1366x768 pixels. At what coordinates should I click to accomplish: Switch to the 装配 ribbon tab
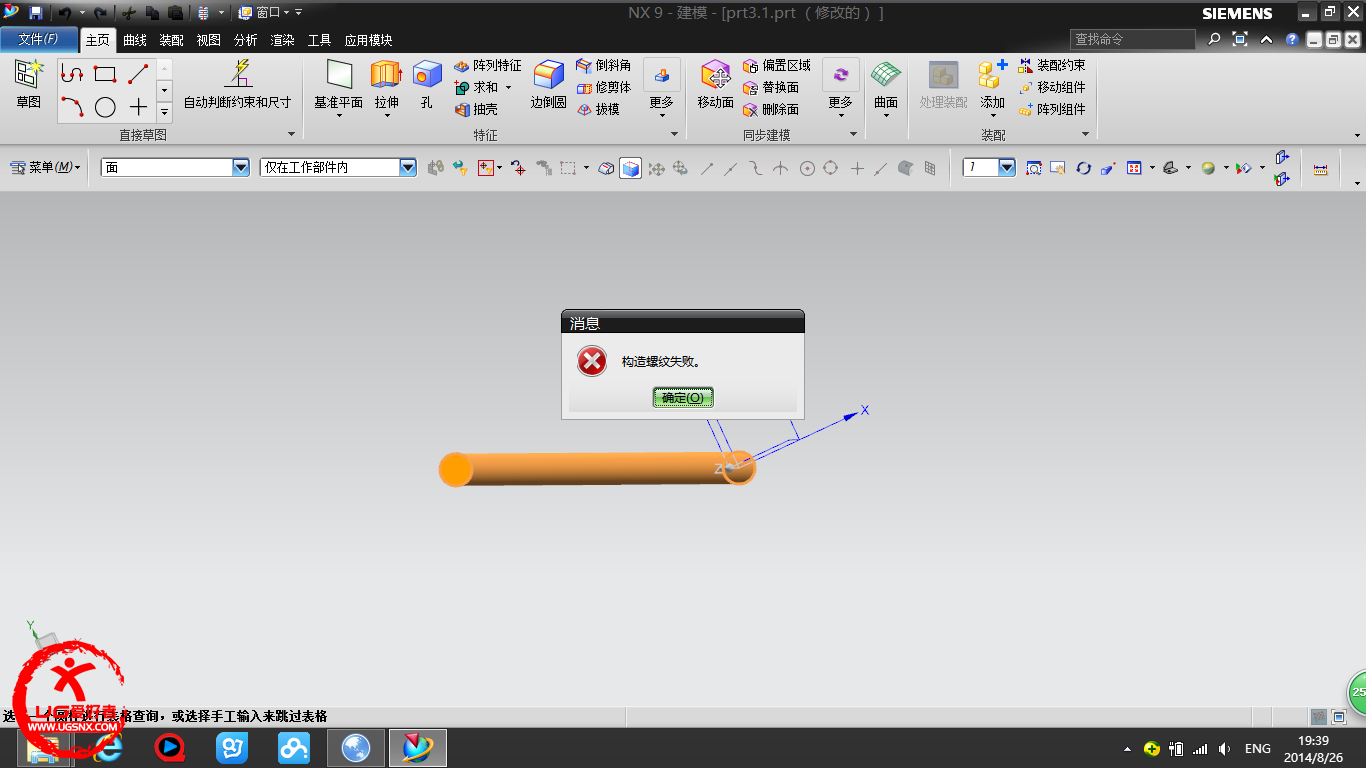tap(171, 40)
